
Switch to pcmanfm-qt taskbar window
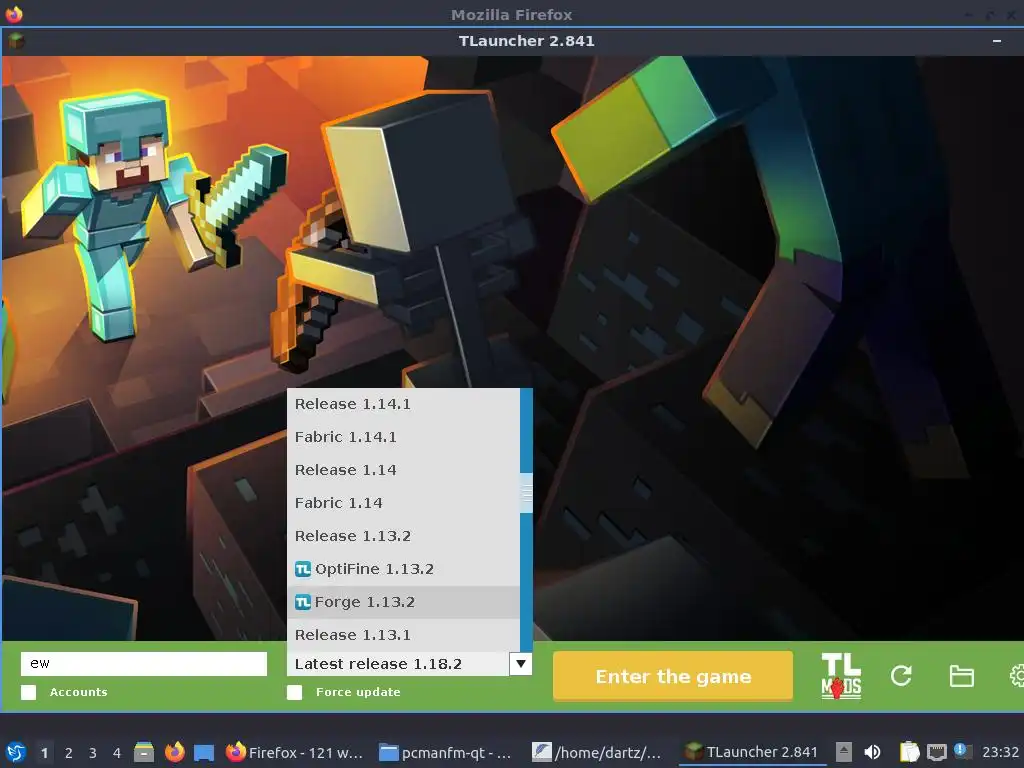445,752
